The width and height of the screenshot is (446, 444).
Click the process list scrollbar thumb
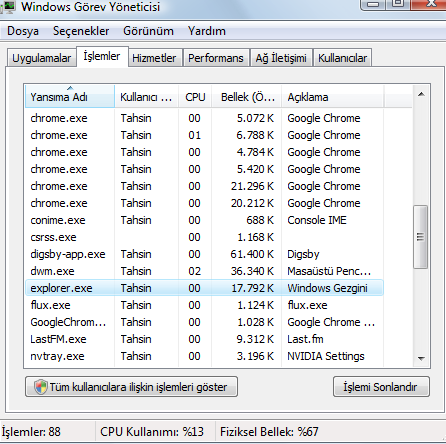pyautogui.click(x=421, y=237)
